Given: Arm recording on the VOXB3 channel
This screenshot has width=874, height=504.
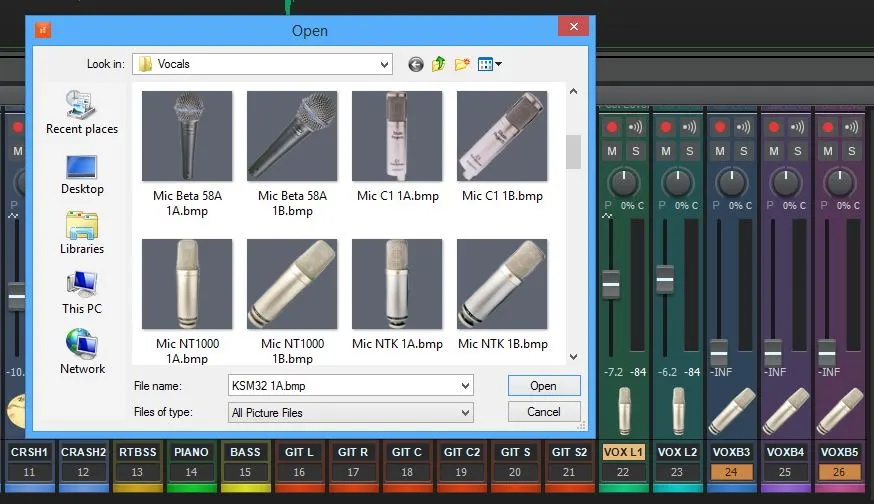Looking at the screenshot, I should click(720, 128).
